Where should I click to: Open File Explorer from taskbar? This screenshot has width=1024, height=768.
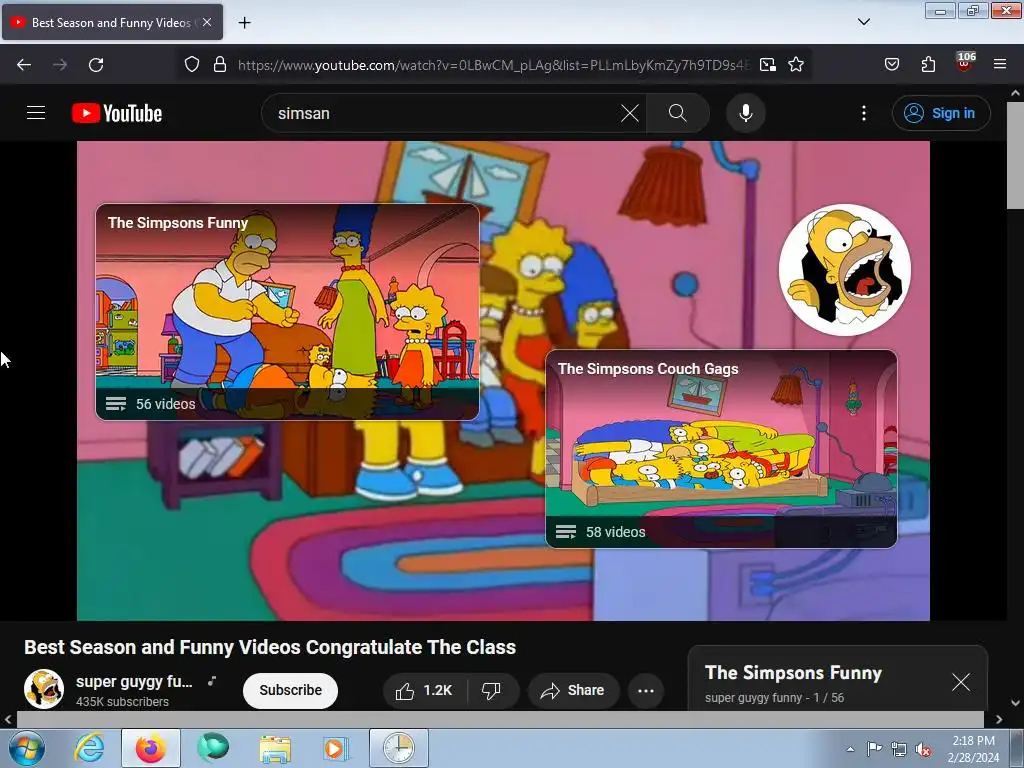pyautogui.click(x=275, y=748)
